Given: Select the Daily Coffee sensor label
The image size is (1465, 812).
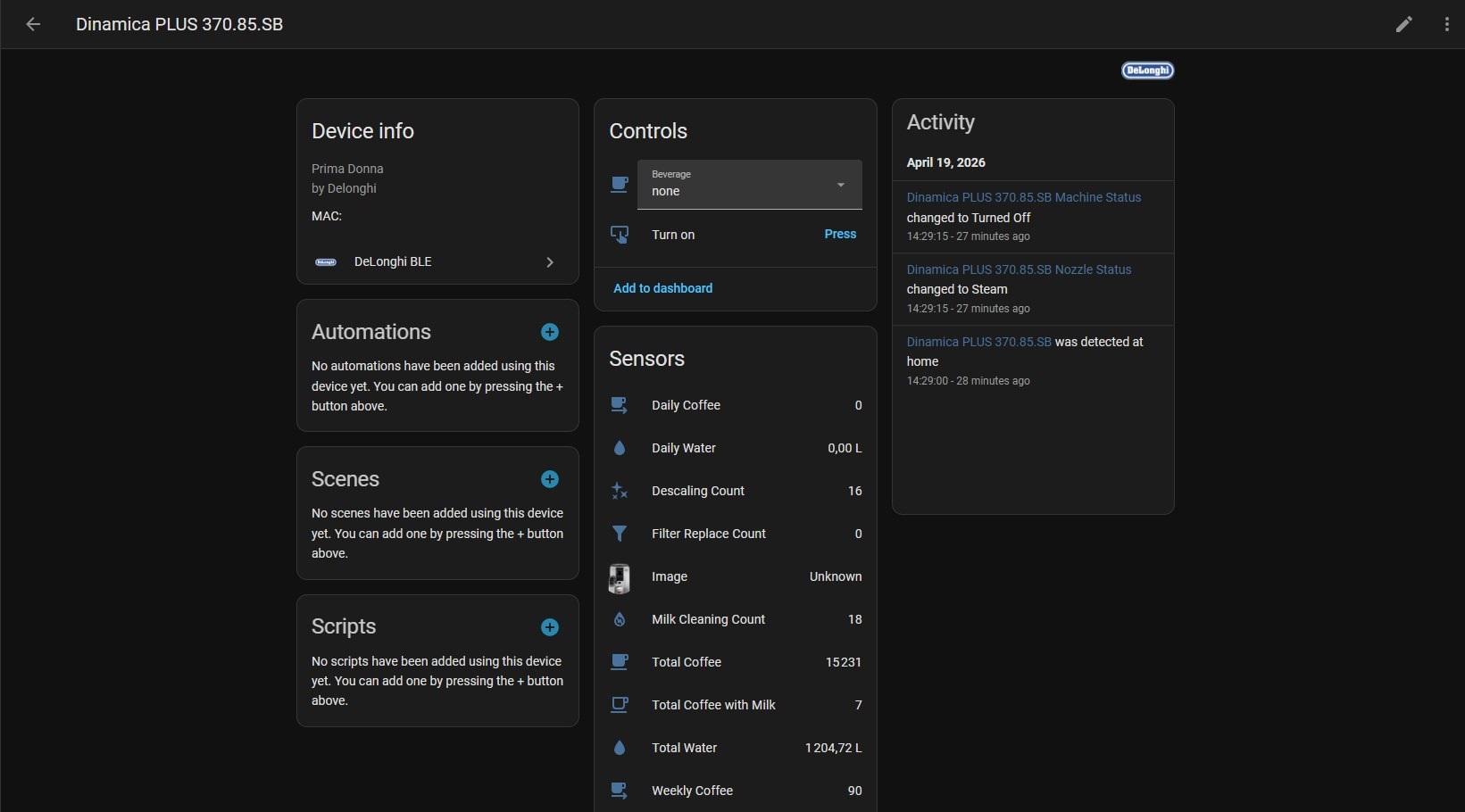Looking at the screenshot, I should tap(686, 405).
